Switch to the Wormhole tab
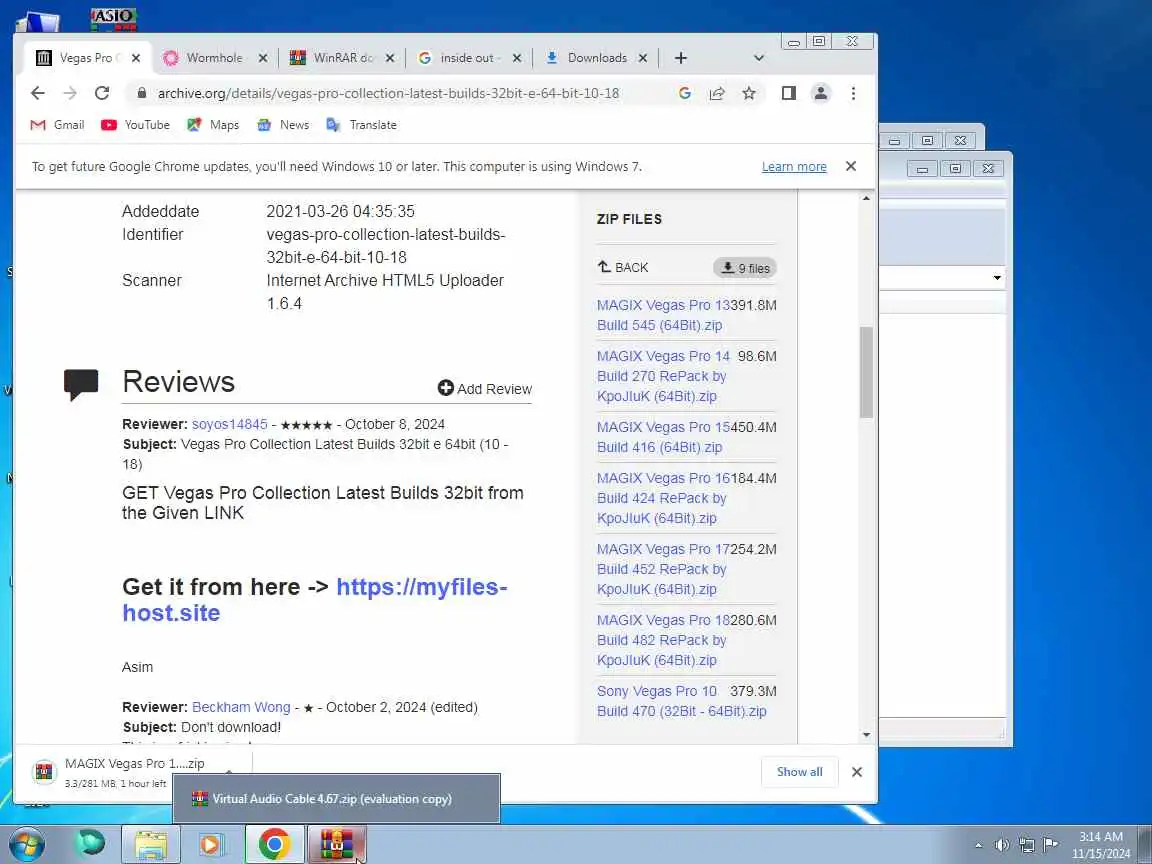The height and width of the screenshot is (864, 1152). [x=215, y=58]
